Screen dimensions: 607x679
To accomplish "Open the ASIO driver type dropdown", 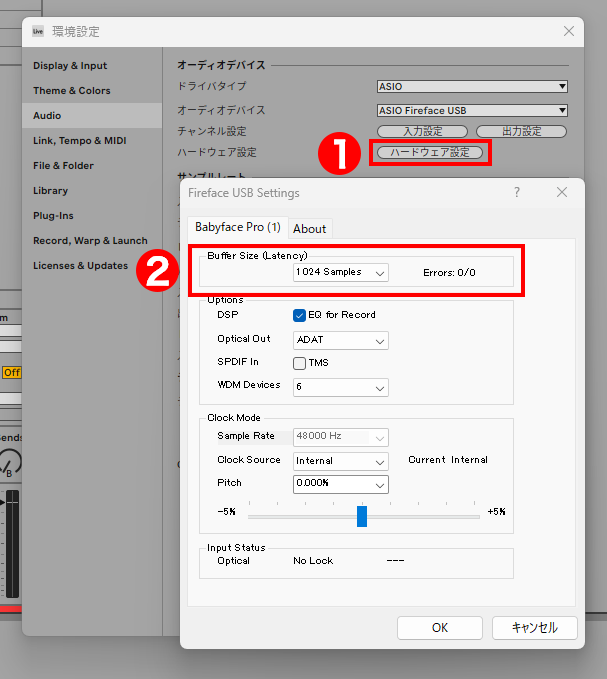I will click(472, 87).
